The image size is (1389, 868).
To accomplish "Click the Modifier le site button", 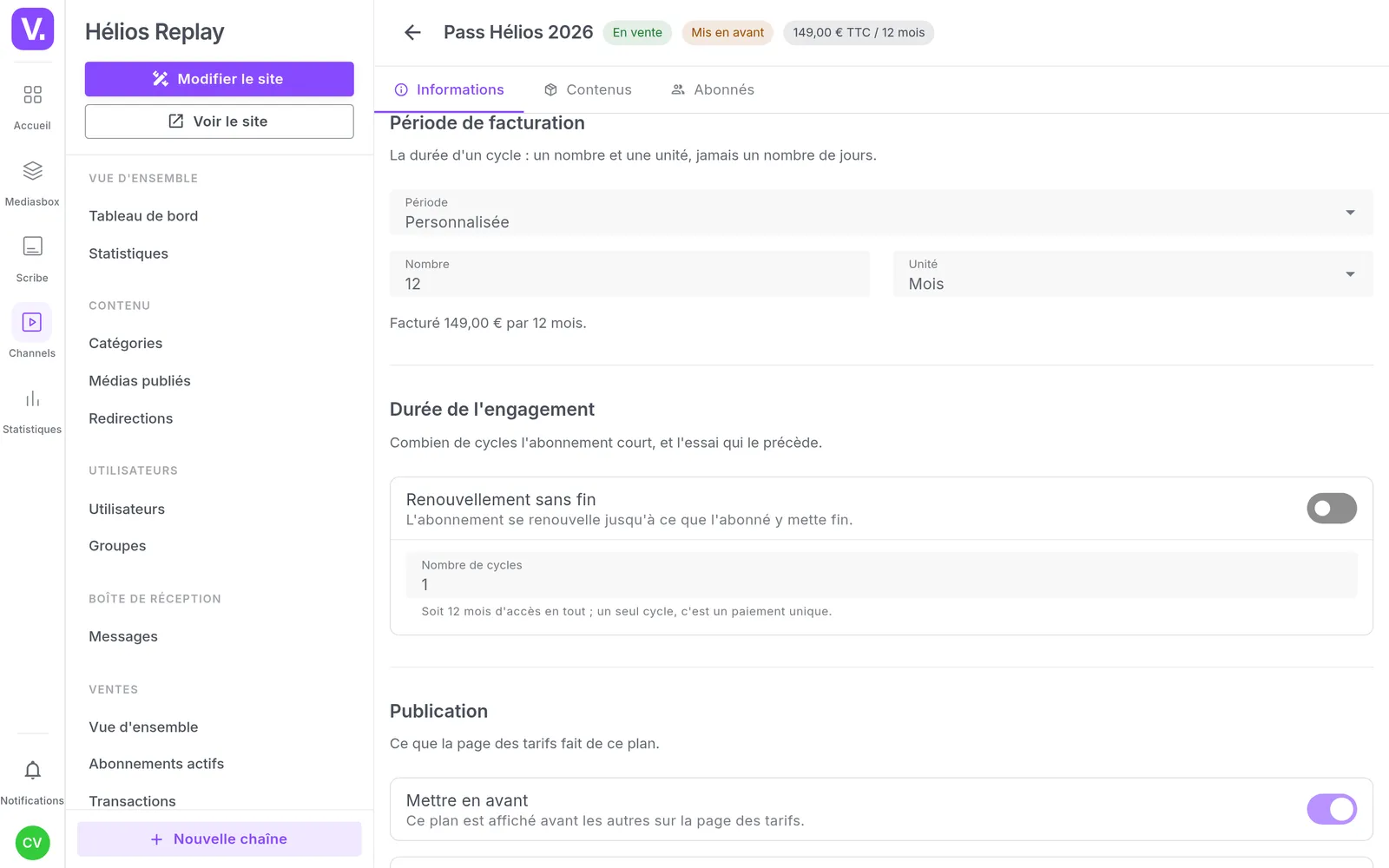I will pyautogui.click(x=219, y=79).
